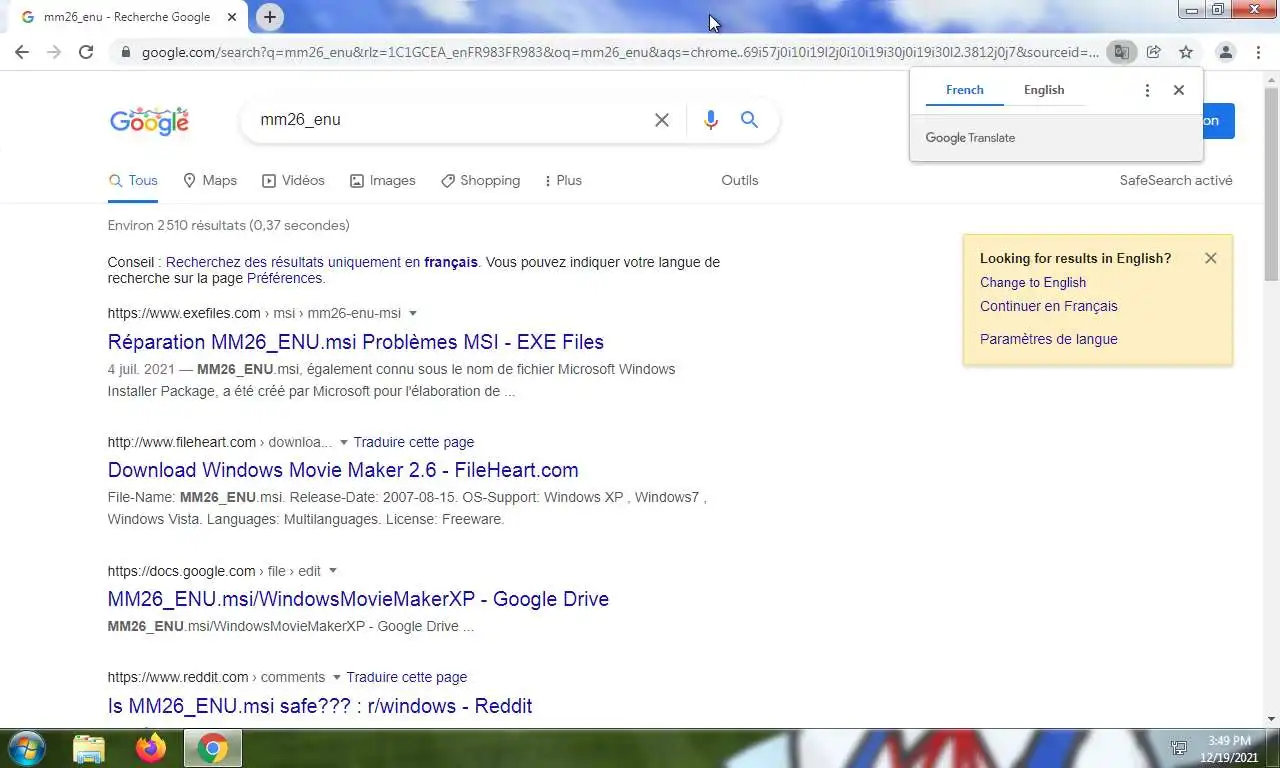This screenshot has height=768, width=1280.
Task: Select the Tous results tab
Action: click(133, 181)
